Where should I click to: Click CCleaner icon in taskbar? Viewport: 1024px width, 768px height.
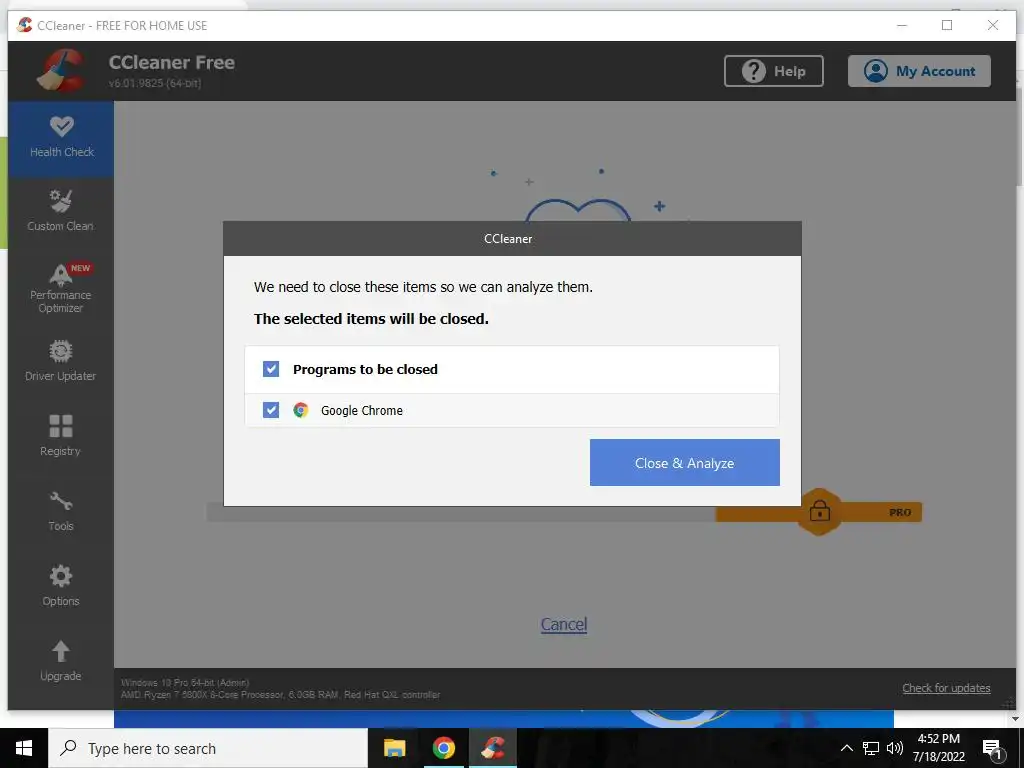tap(493, 748)
